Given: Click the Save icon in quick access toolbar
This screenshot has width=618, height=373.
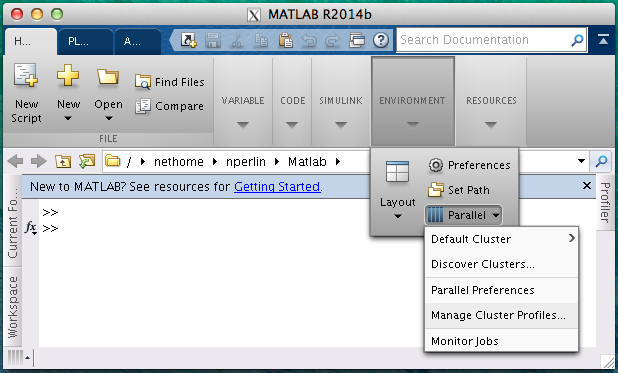Looking at the screenshot, I should click(x=212, y=40).
